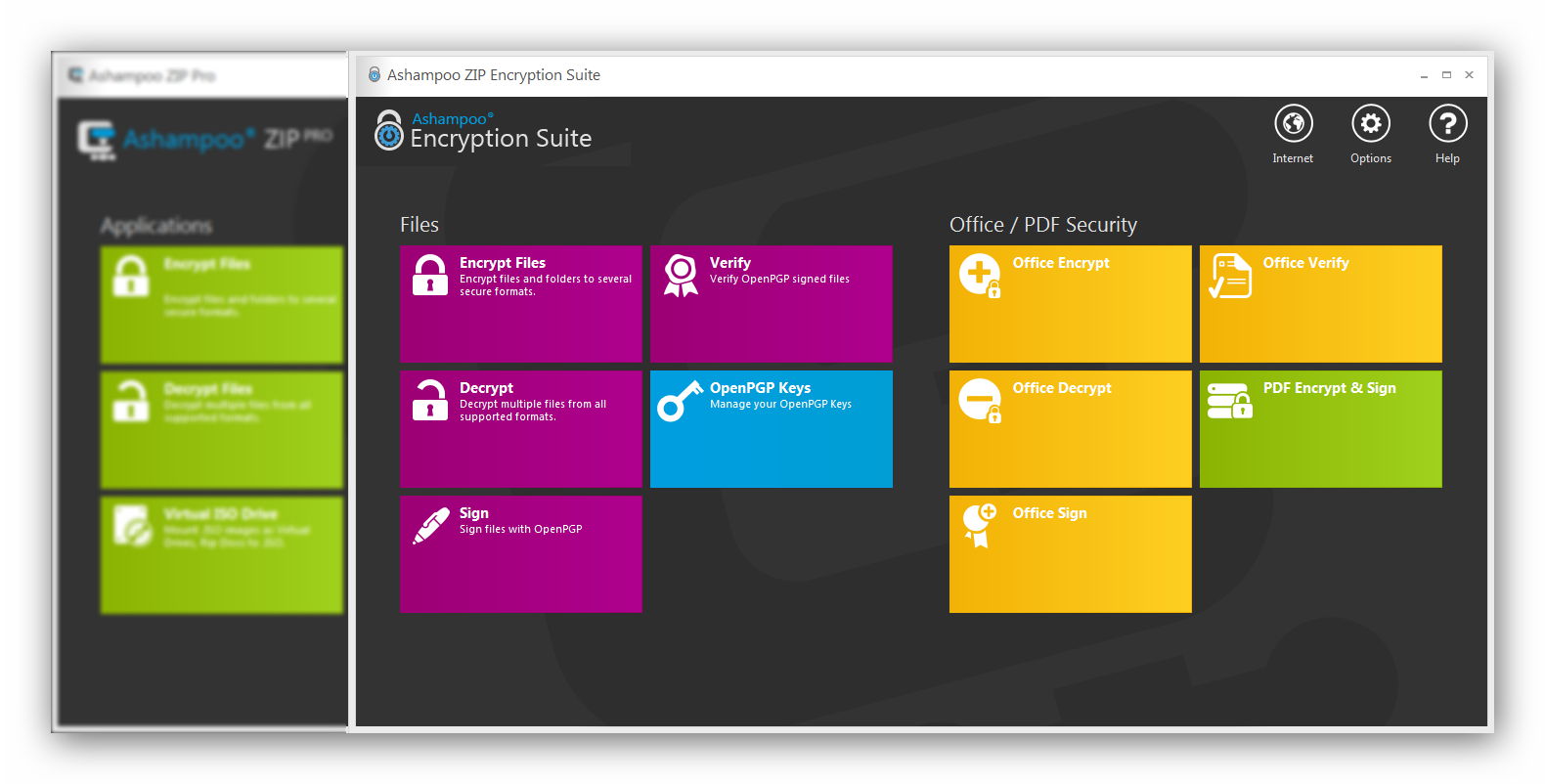Click the 'Internet' label text
This screenshot has width=1545, height=784.
point(1293,158)
